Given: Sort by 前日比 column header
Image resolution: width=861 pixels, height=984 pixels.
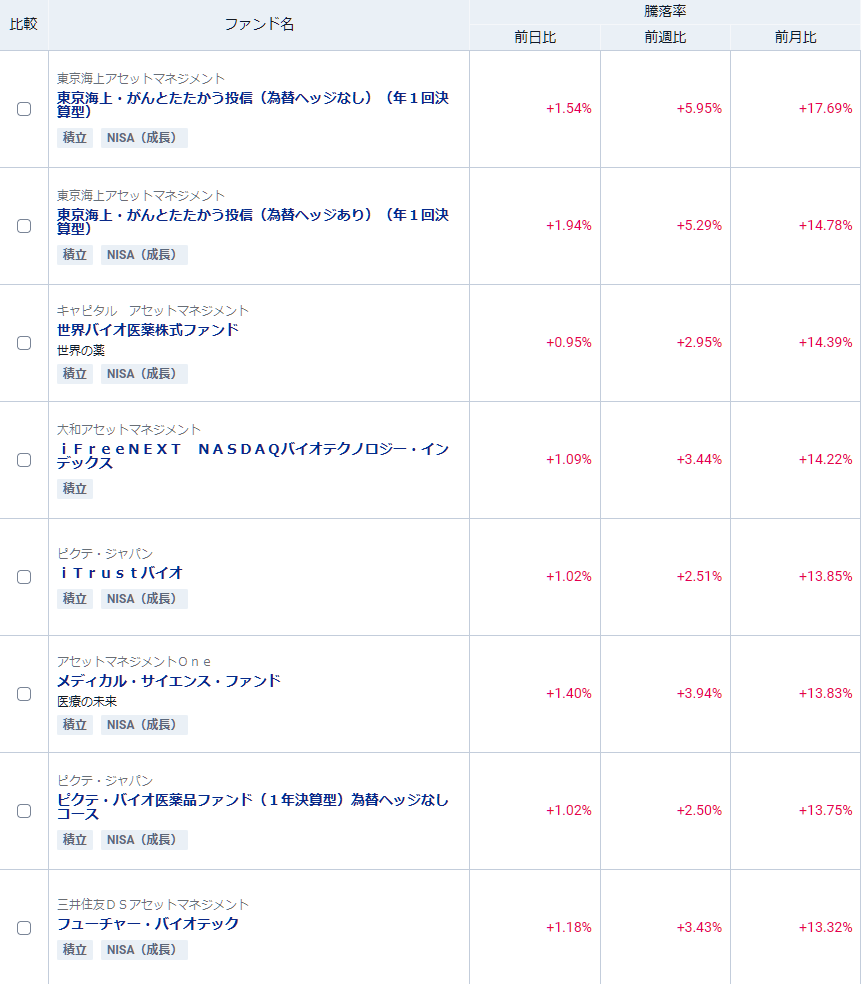Looking at the screenshot, I should [535, 37].
